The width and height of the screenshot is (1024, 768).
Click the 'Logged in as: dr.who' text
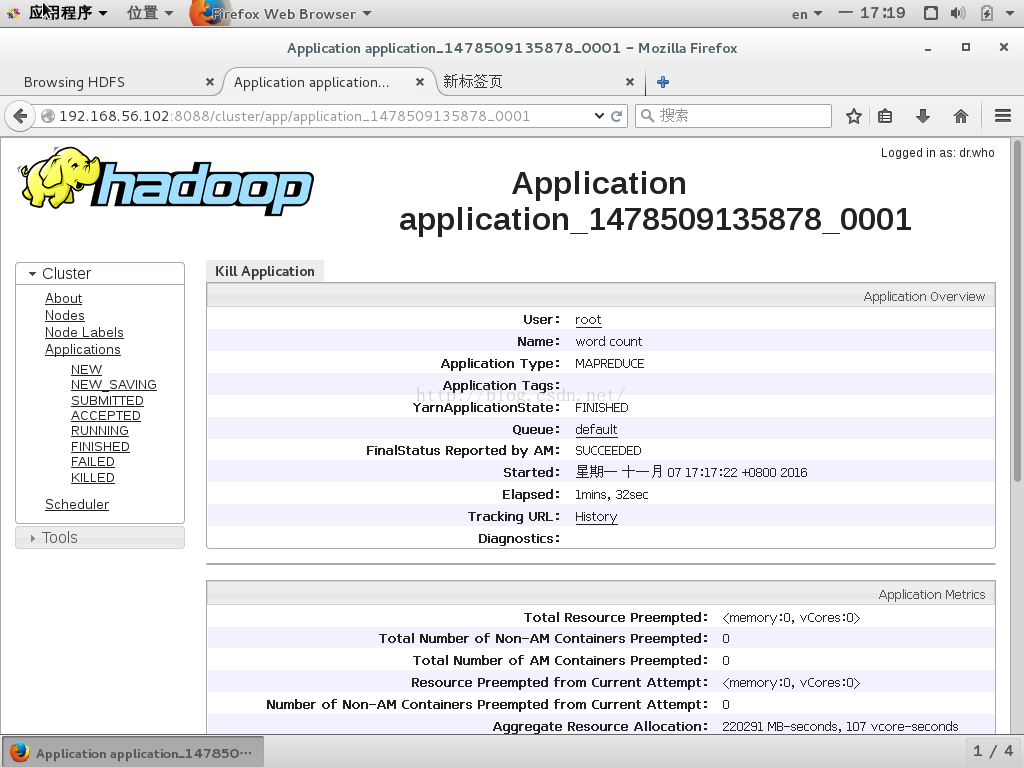pyautogui.click(x=937, y=153)
